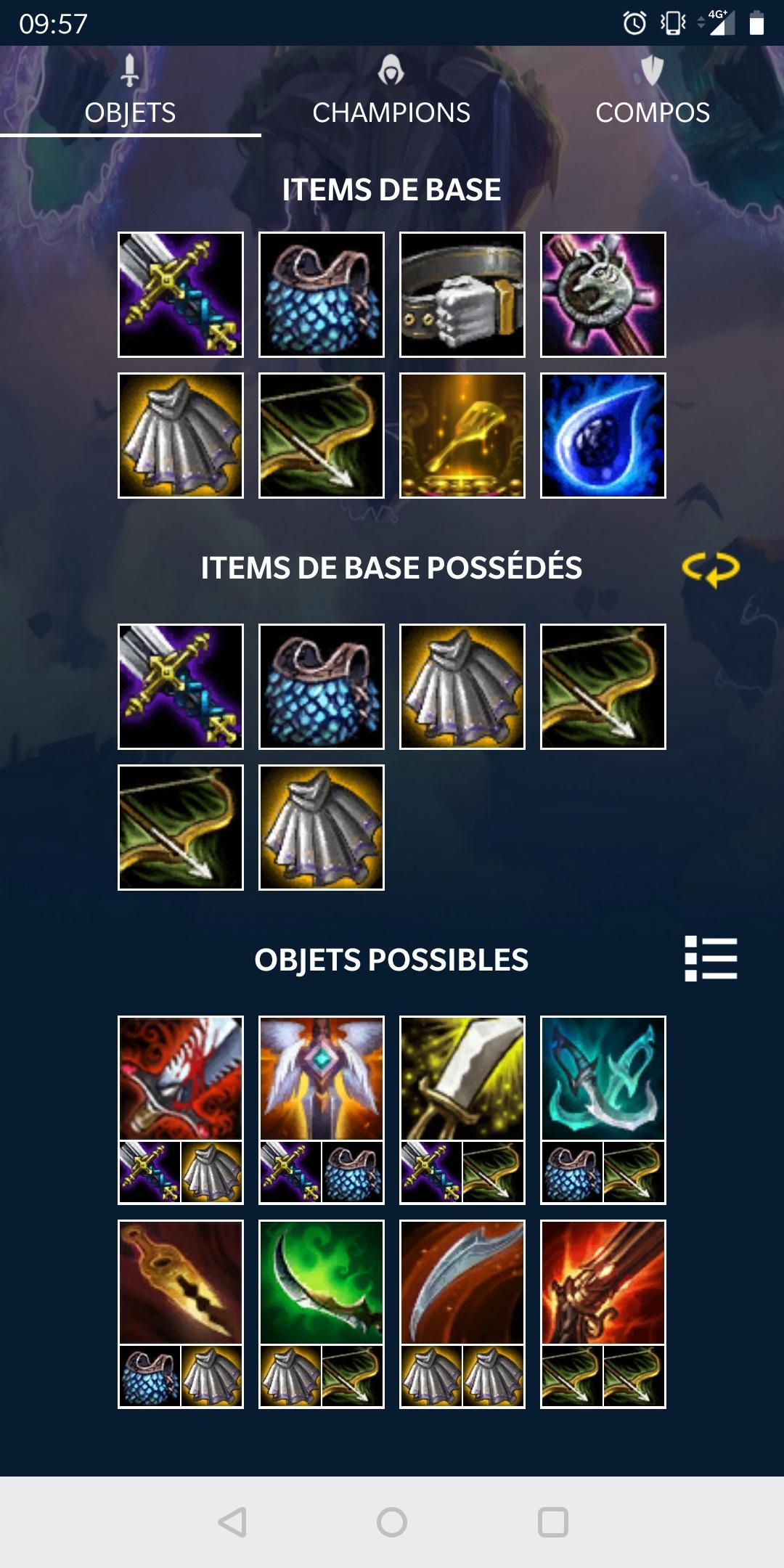Tap the Android back navigation button

tap(232, 1522)
